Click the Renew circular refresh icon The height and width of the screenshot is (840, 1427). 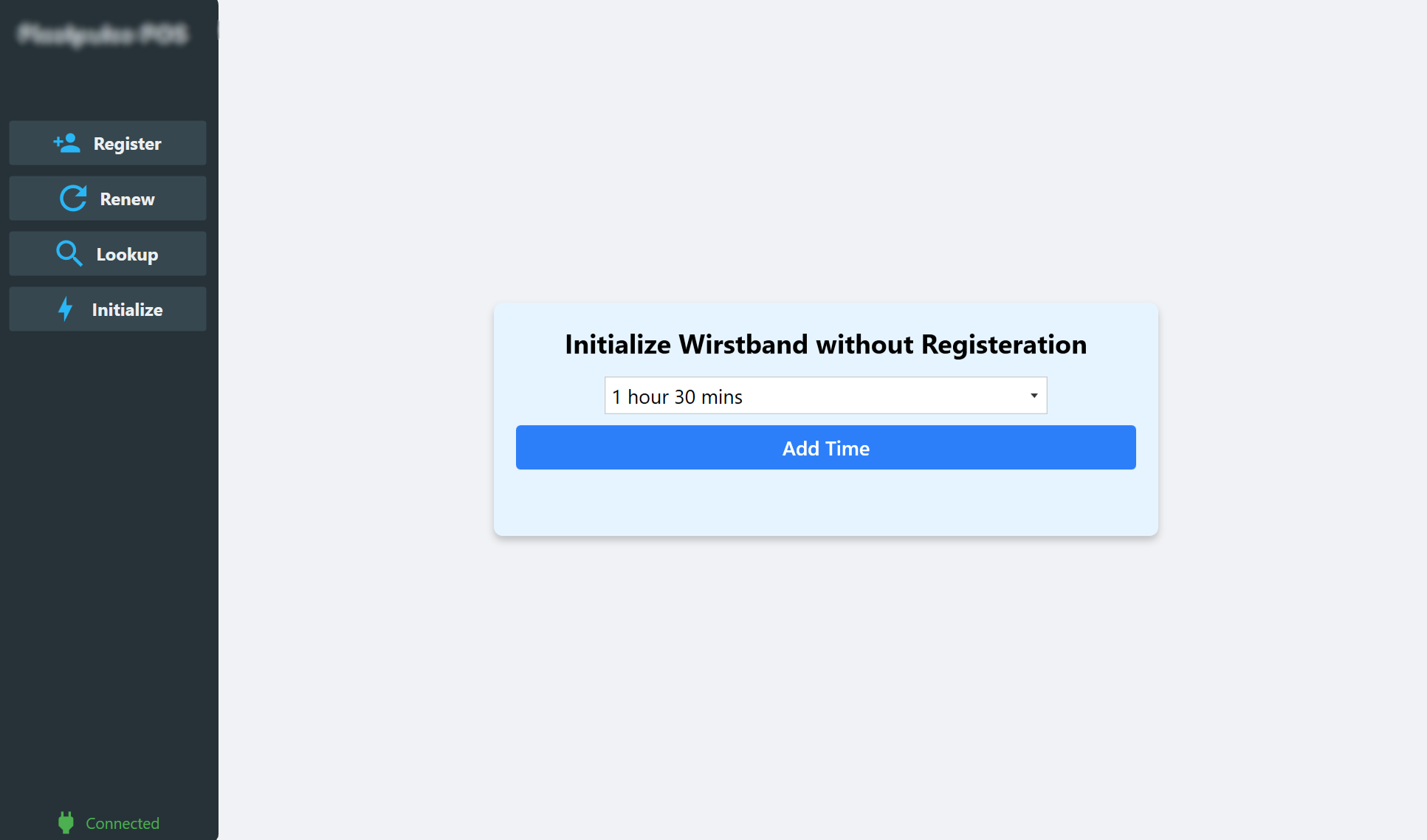[72, 198]
